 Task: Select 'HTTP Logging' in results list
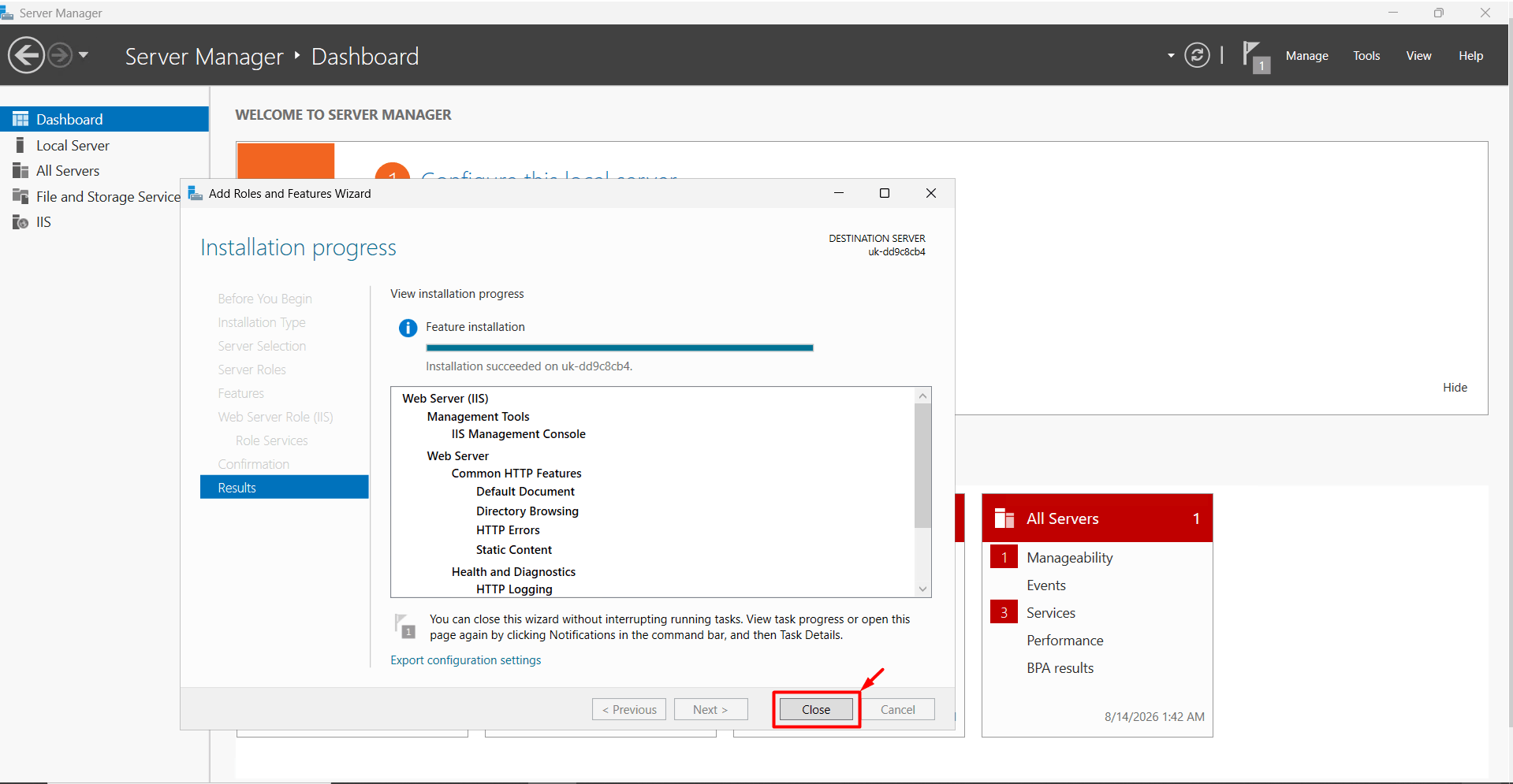point(514,589)
